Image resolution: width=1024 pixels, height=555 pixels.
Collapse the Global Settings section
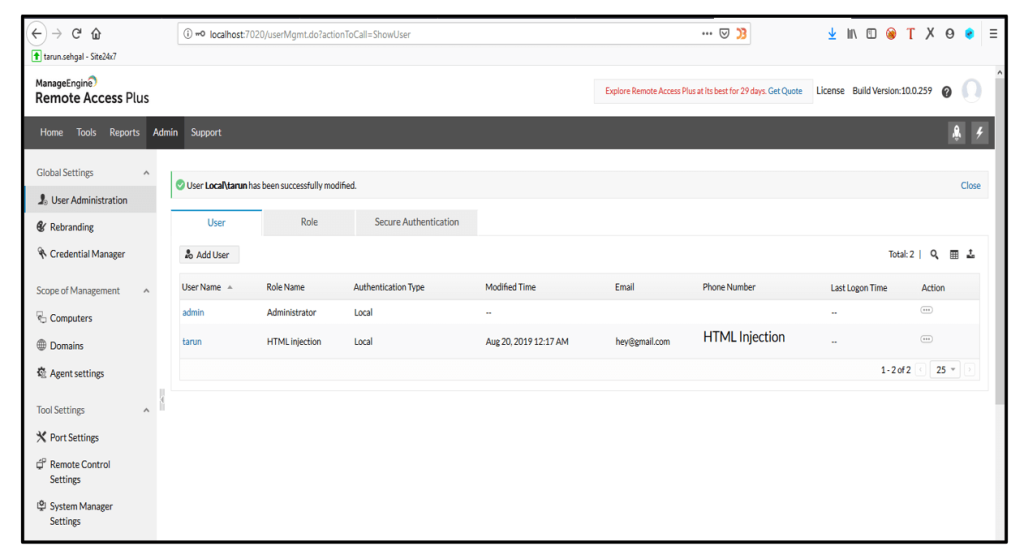tap(146, 173)
